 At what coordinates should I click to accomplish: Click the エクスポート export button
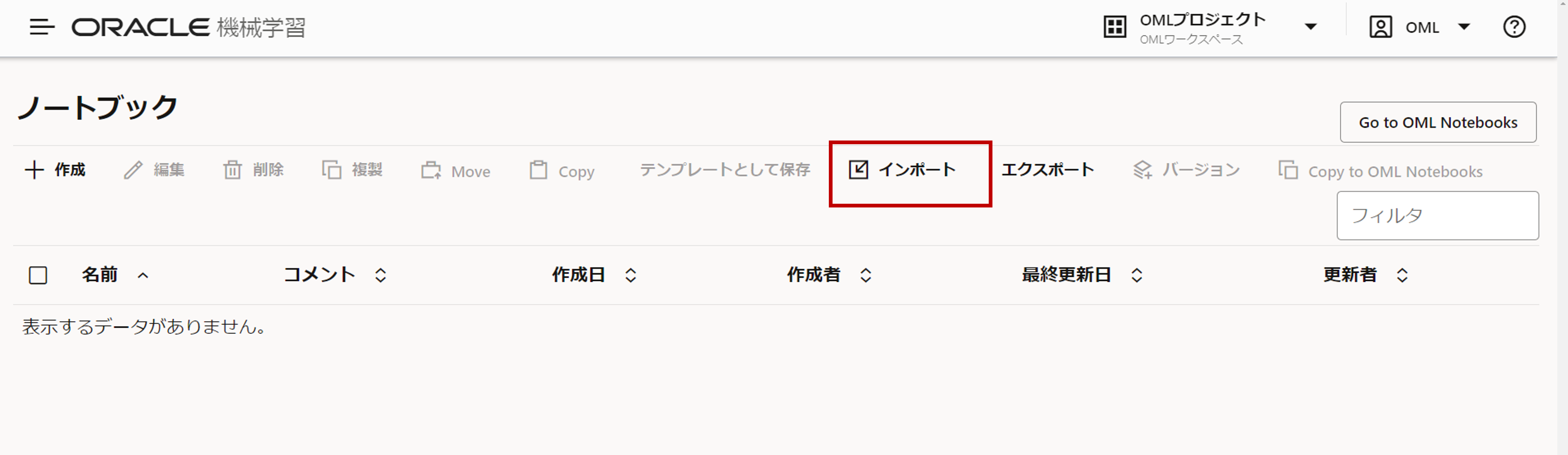[x=1047, y=170]
